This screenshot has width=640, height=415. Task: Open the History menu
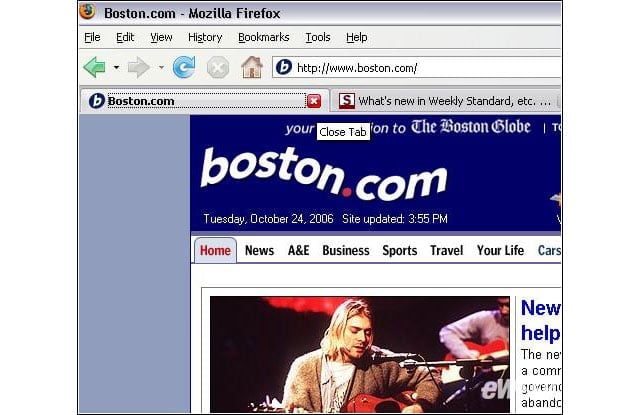tap(205, 37)
